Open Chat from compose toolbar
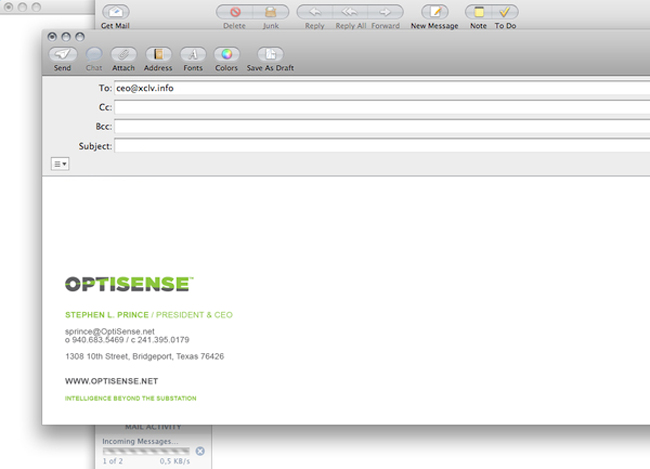Screen dimensions: 650x469 [94, 54]
